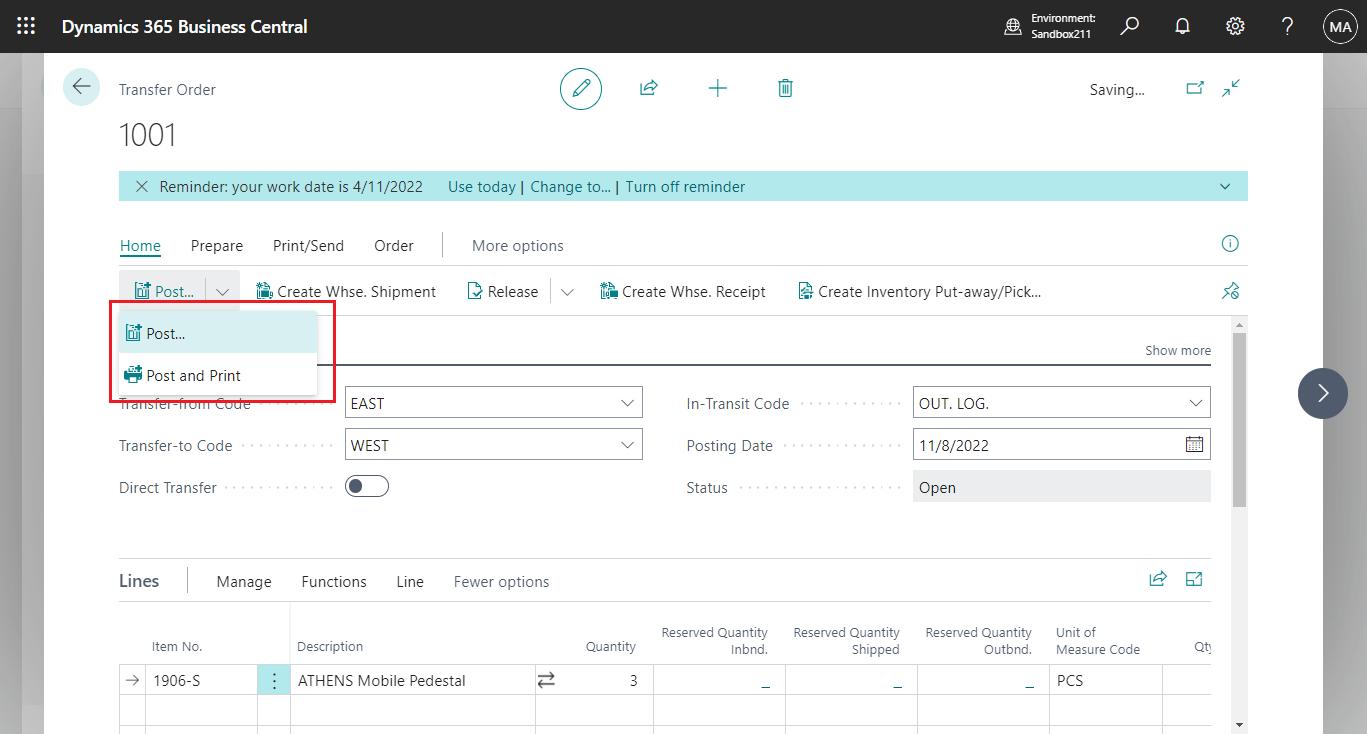
Task: Open the In-Transit Code dropdown
Action: (x=1195, y=402)
